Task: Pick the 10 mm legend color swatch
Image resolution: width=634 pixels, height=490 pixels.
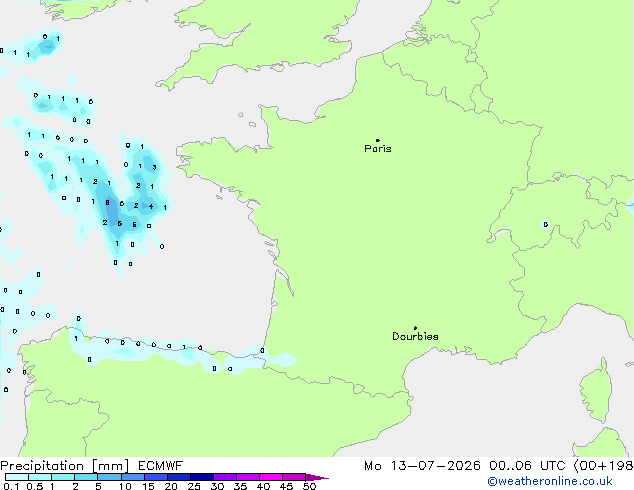Action: (132, 477)
